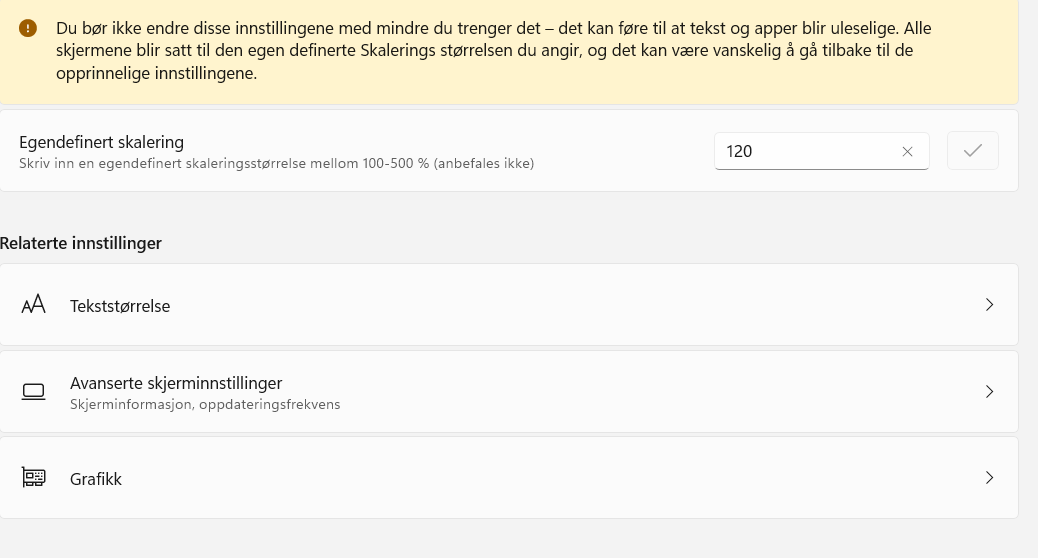Click the monitor icon for Avanserte skjerminnstillinger

pyautogui.click(x=34, y=392)
